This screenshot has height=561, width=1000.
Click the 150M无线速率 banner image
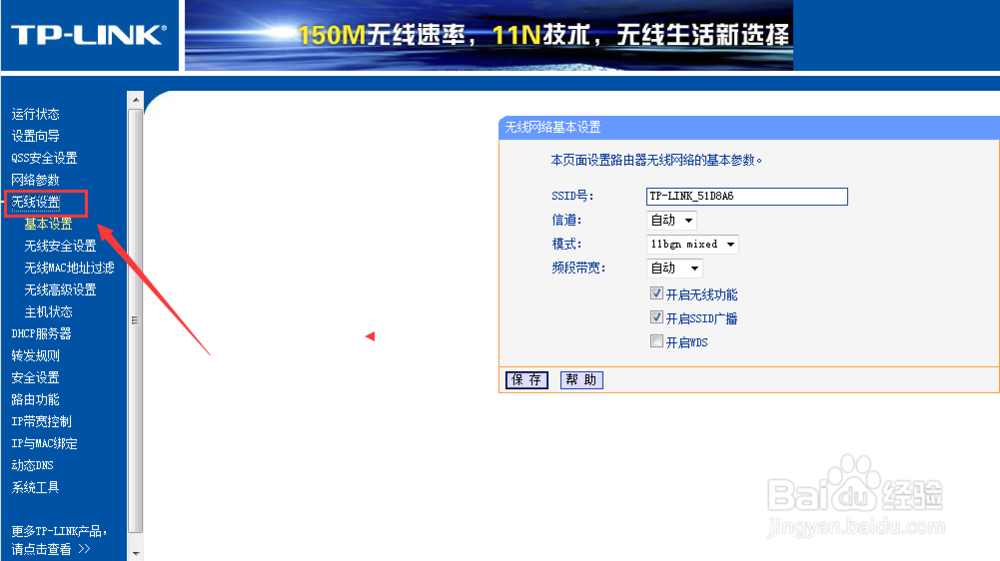[489, 35]
